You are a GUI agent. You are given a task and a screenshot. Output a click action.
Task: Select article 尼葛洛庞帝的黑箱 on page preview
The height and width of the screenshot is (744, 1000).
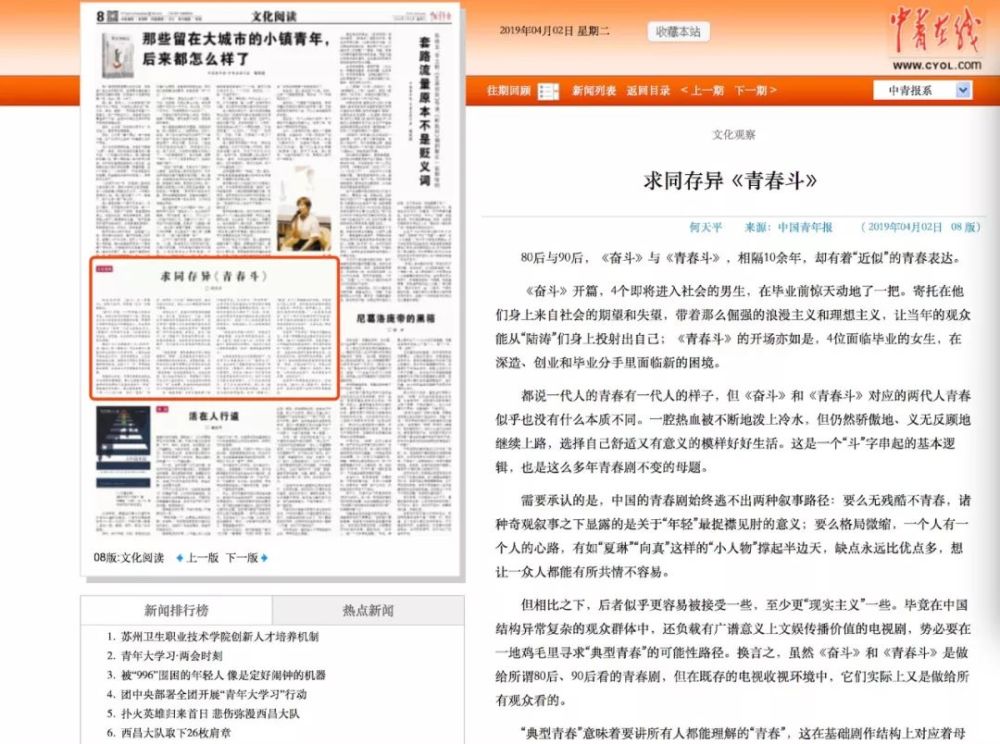click(395, 318)
